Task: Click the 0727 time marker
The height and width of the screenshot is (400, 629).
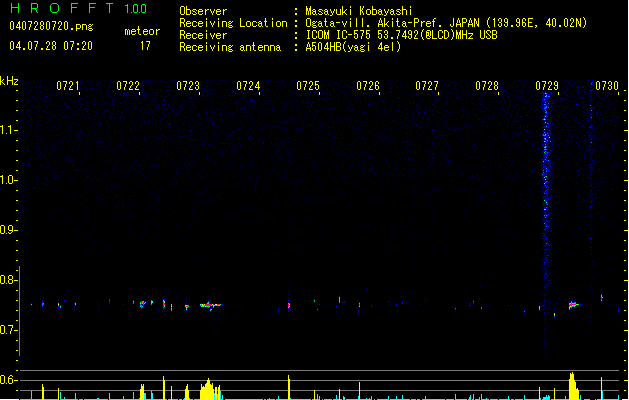Action: click(x=427, y=86)
